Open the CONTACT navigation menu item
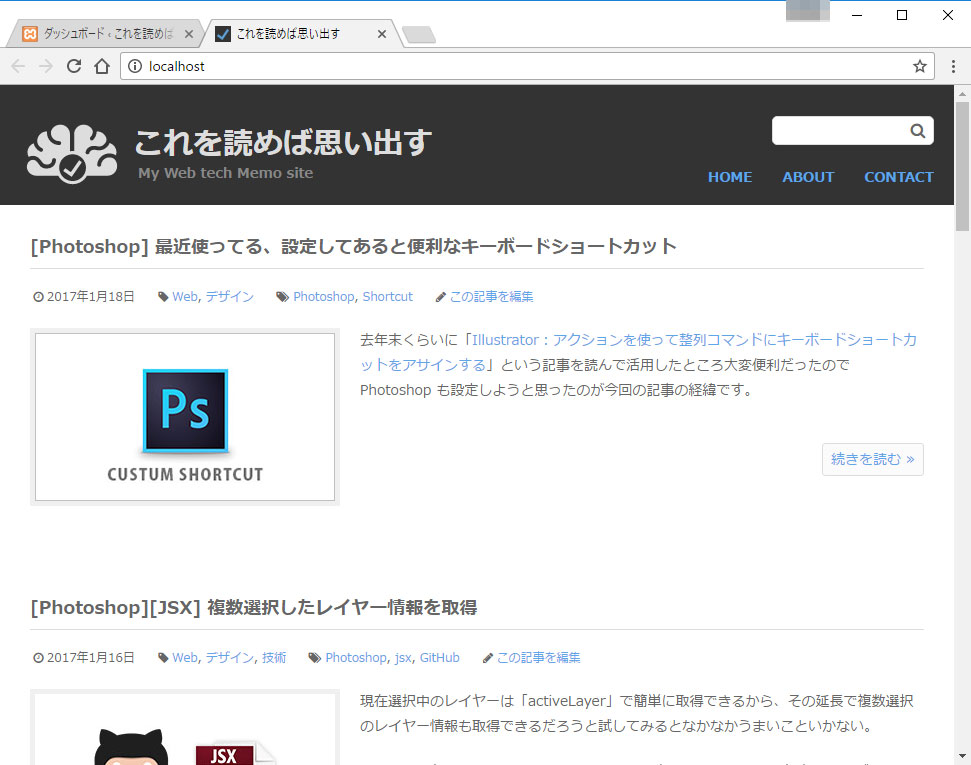 click(x=899, y=177)
